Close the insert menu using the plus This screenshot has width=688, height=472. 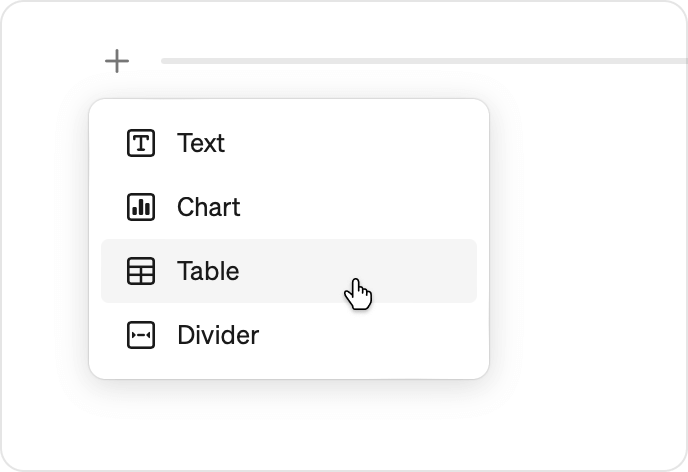[117, 61]
